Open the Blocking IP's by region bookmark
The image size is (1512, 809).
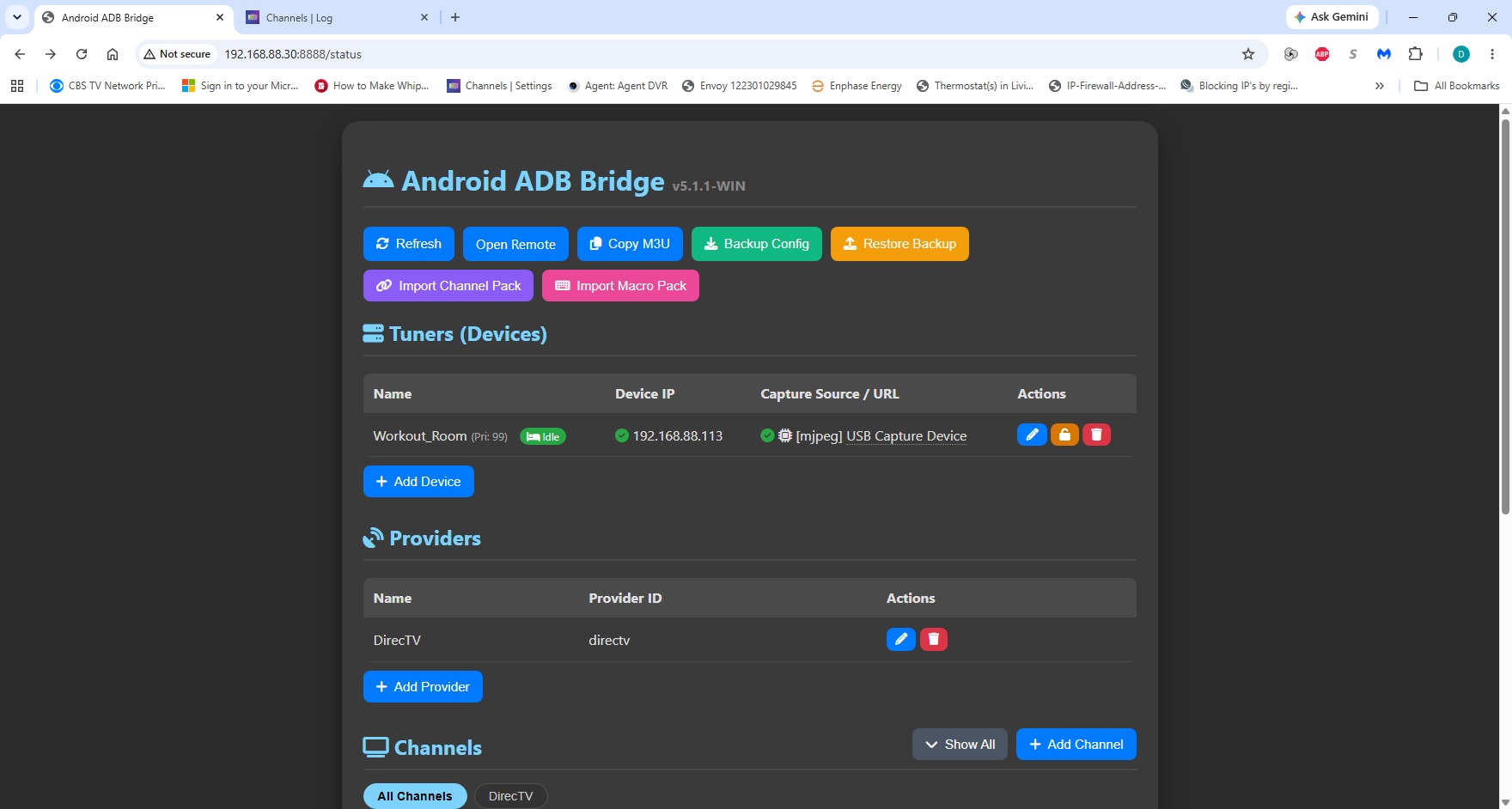(1239, 86)
